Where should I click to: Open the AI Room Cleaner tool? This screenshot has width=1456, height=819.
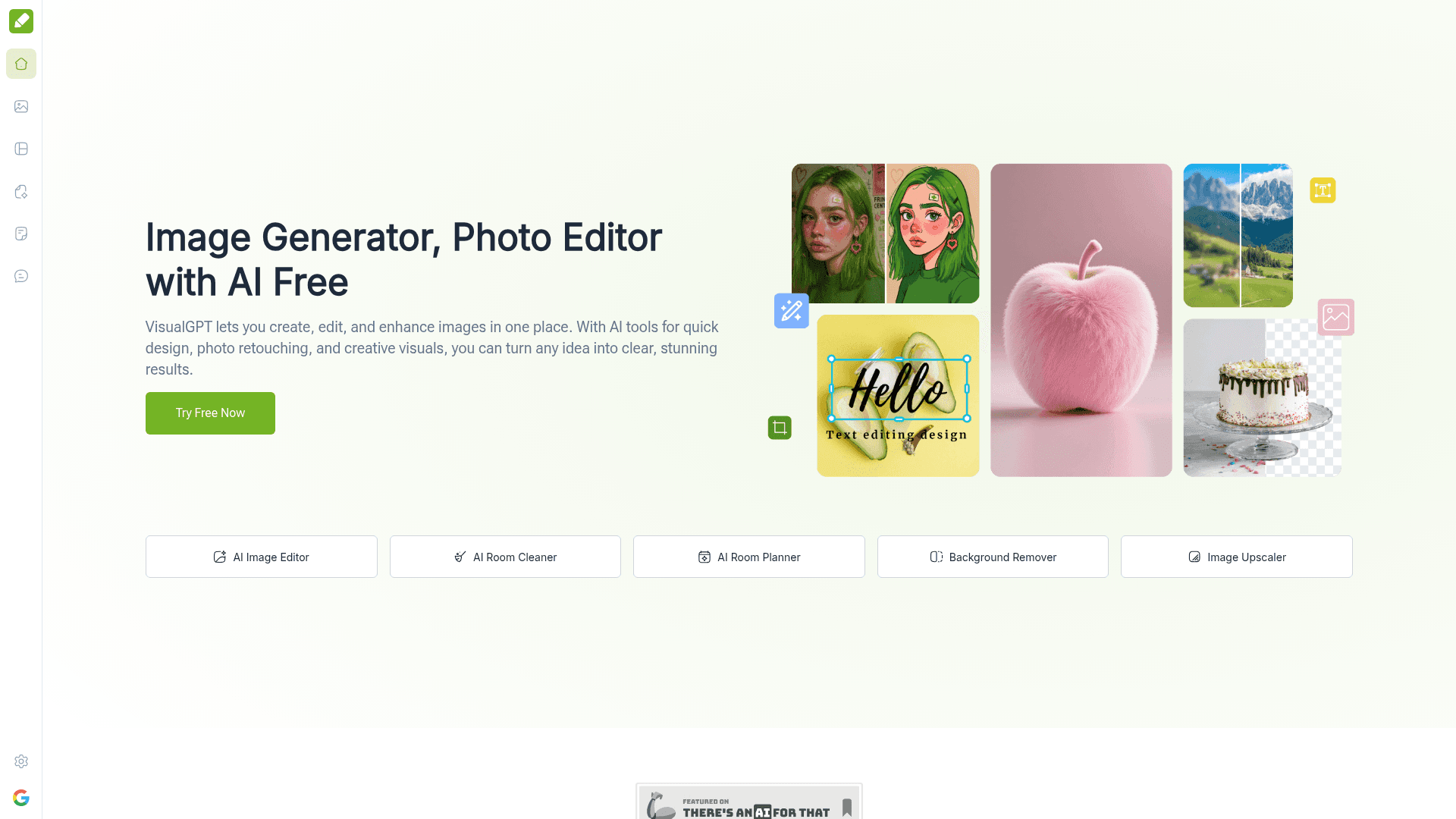505,557
